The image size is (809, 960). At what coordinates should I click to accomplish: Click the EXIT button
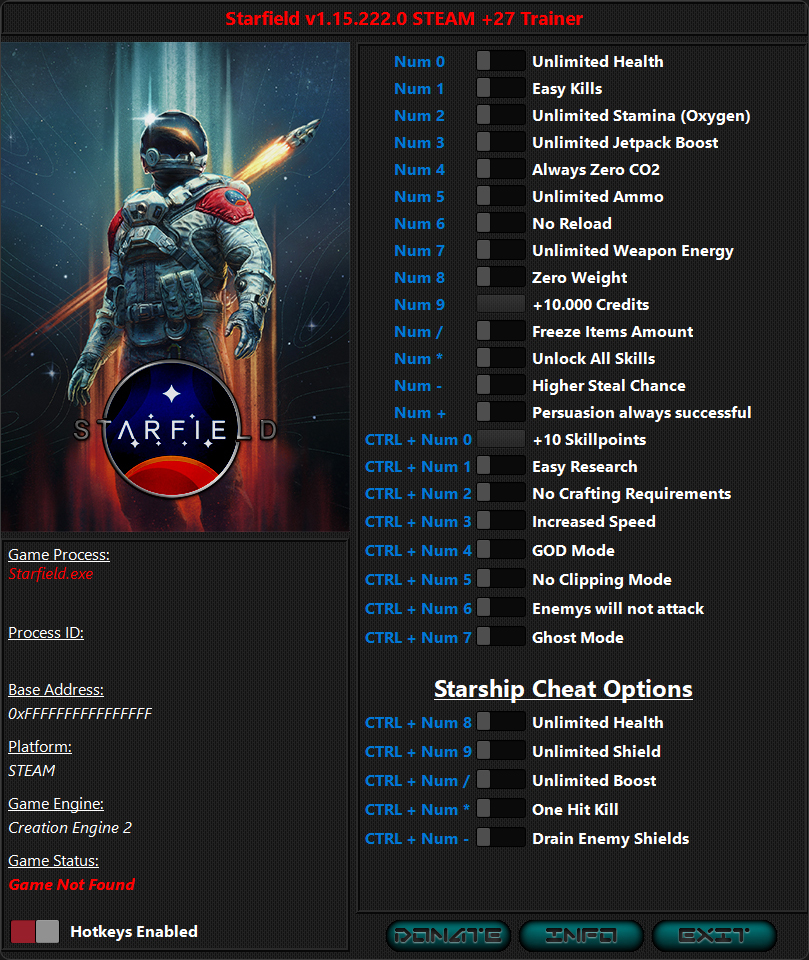point(714,936)
